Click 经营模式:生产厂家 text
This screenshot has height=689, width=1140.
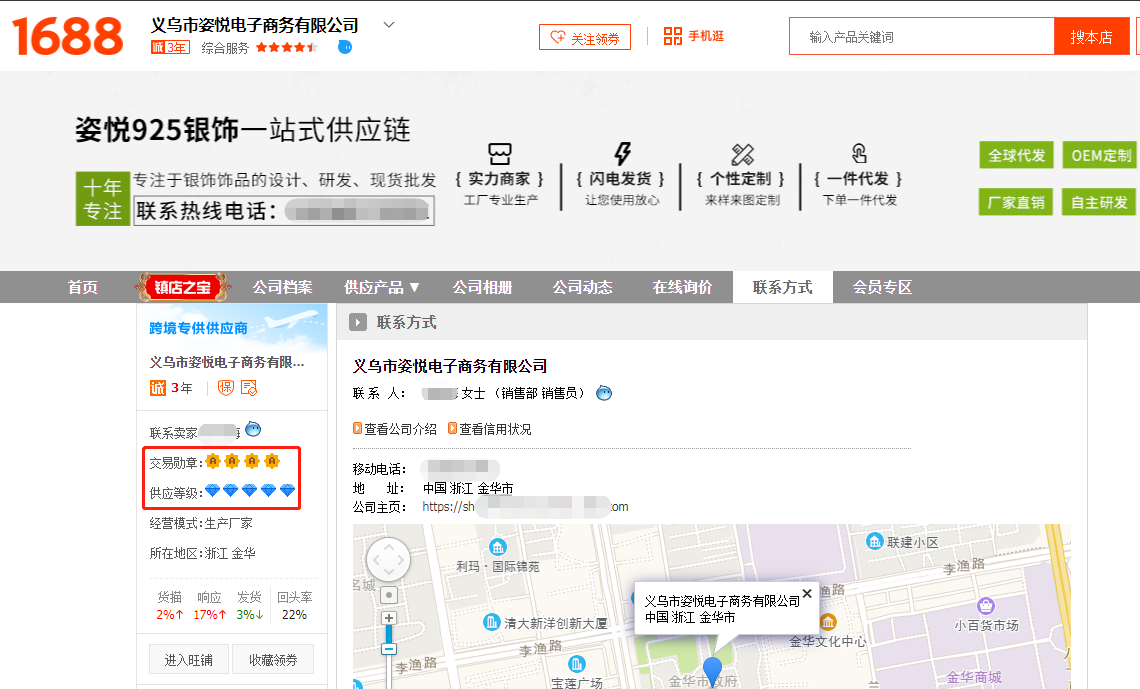tap(201, 523)
